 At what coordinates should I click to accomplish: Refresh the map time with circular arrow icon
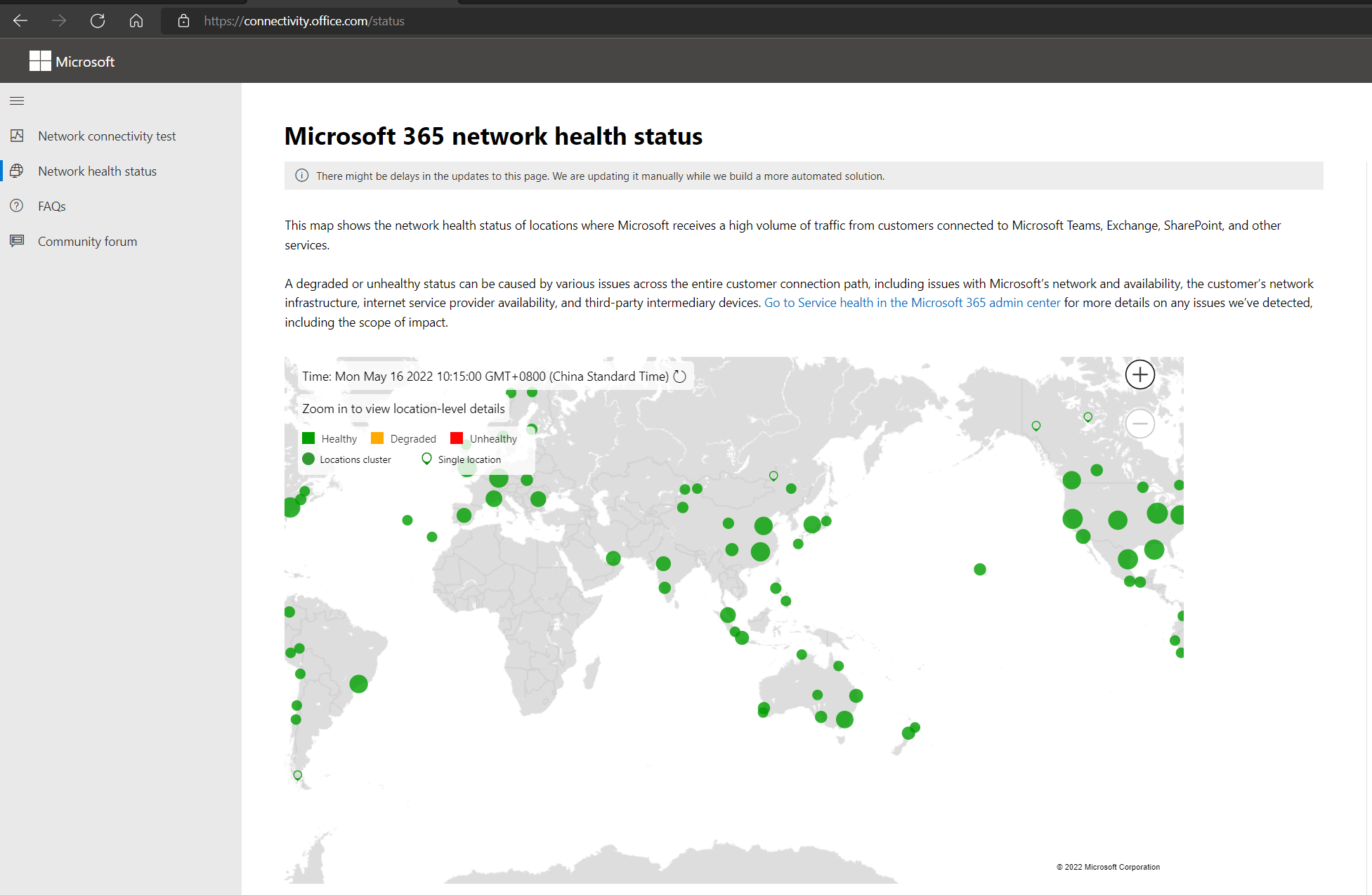pyautogui.click(x=679, y=376)
